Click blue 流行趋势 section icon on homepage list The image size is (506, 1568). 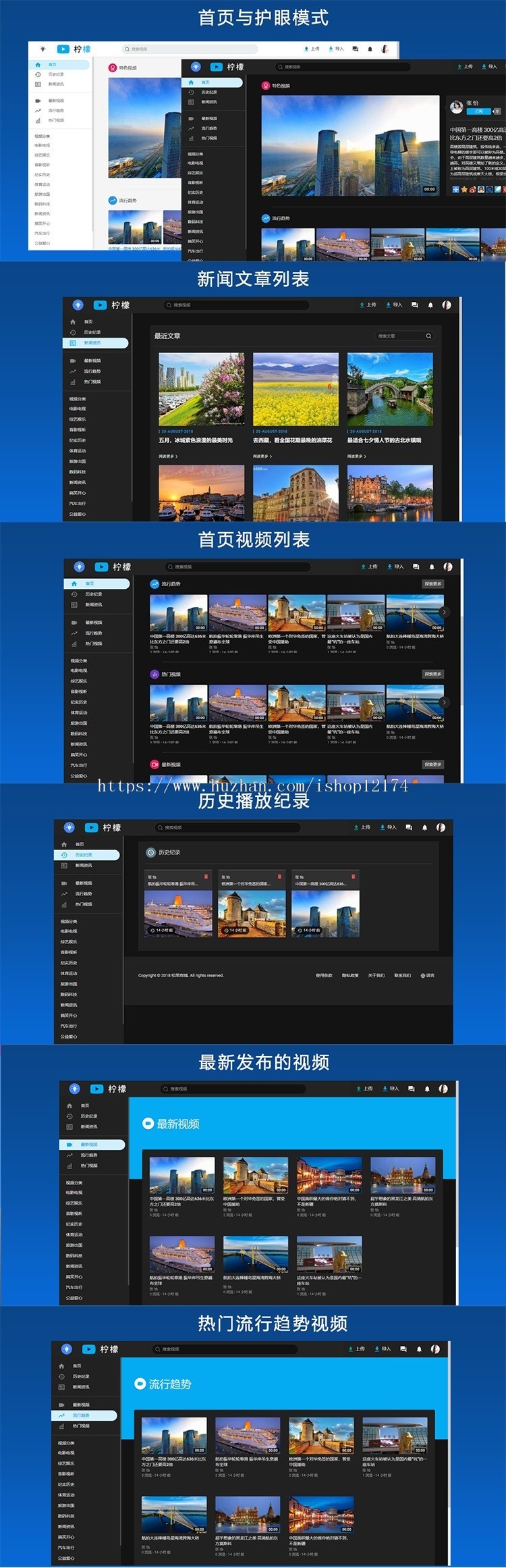click(154, 584)
